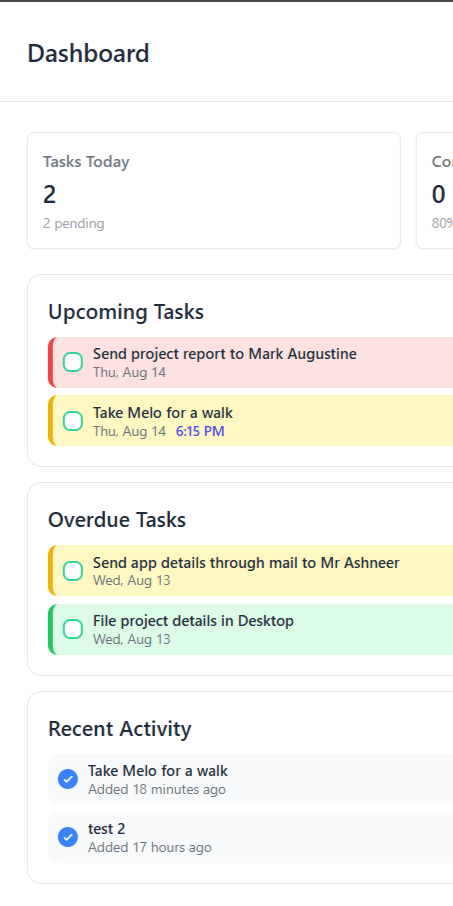Click the Dashboard page heading

coord(88,54)
